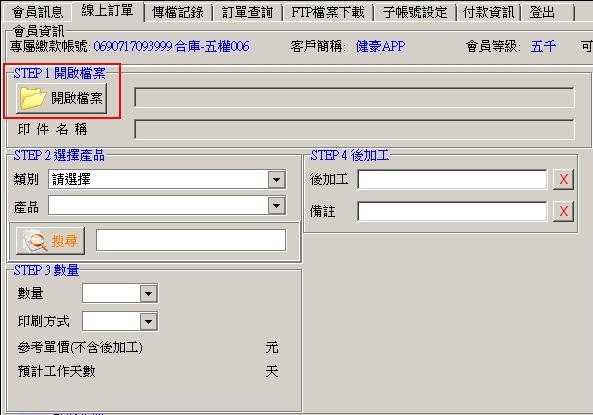Expand the 產品 dropdown arrow
Image resolution: width=593 pixels, height=415 pixels.
tap(277, 205)
